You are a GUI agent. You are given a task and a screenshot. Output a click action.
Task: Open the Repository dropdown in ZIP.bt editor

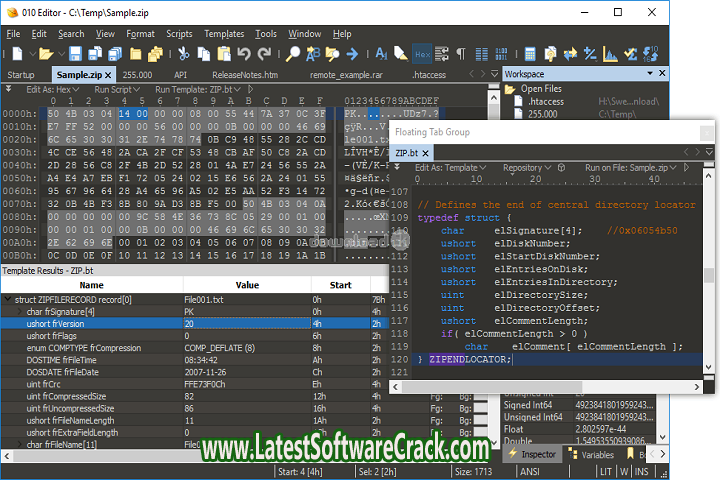(x=526, y=168)
